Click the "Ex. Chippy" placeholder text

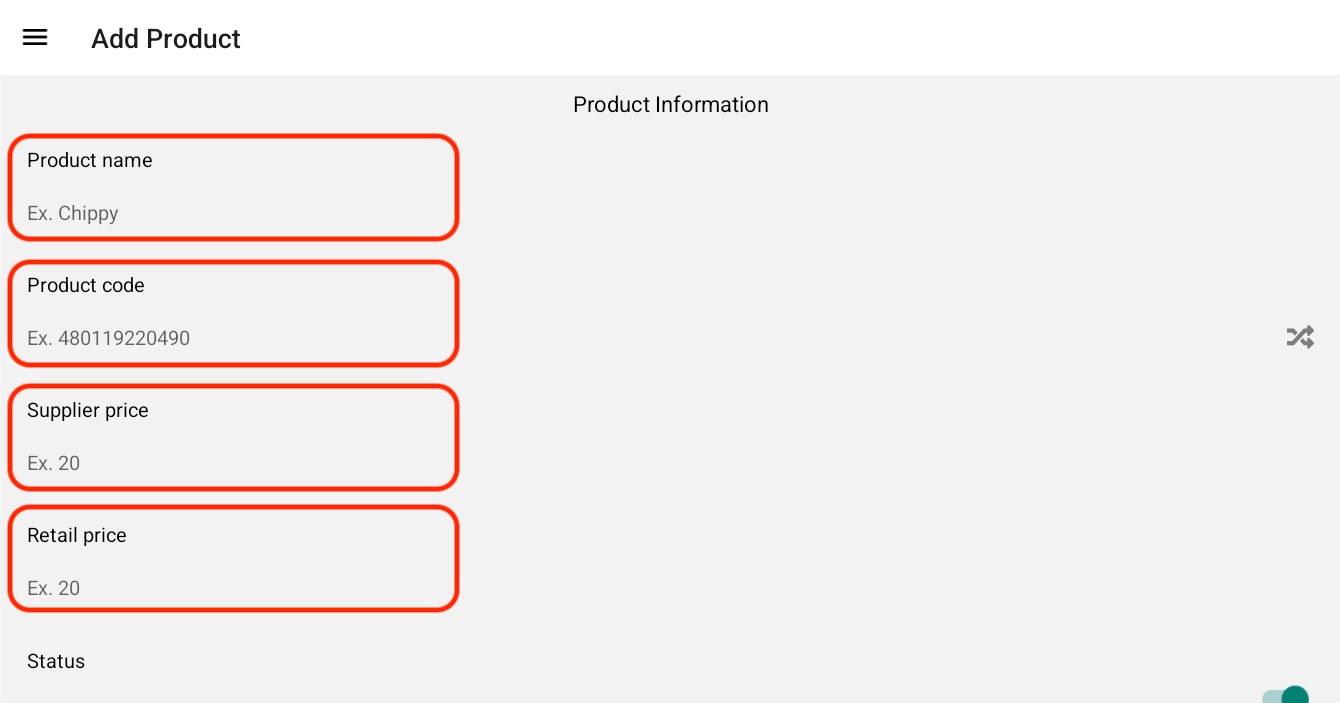73,213
